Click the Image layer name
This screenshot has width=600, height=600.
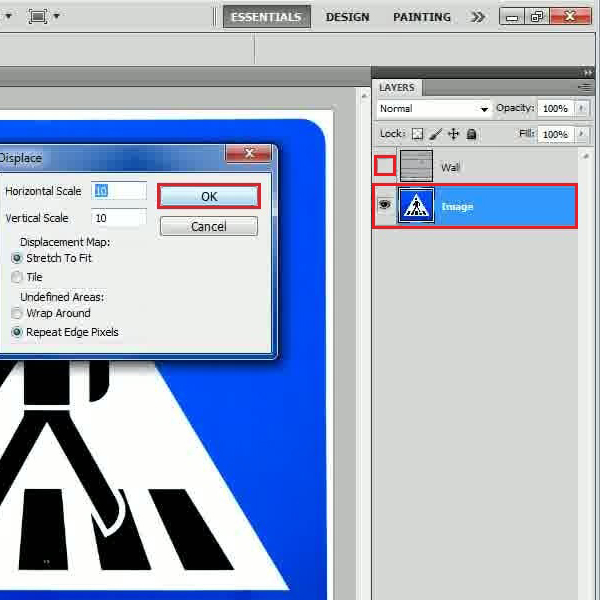tap(457, 207)
